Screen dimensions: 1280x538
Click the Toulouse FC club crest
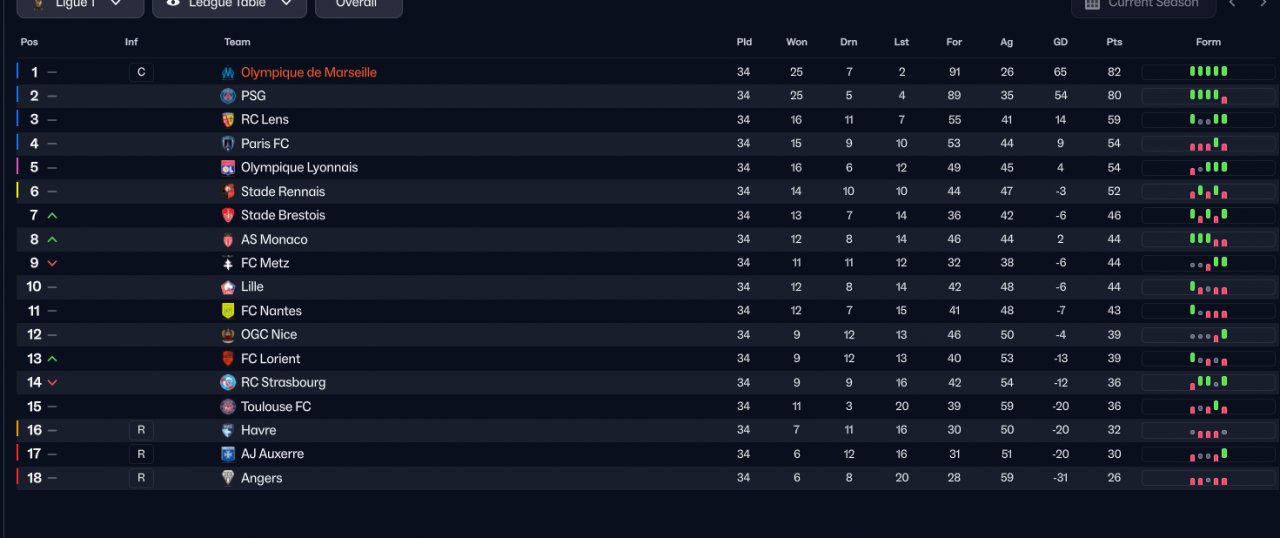tap(228, 407)
